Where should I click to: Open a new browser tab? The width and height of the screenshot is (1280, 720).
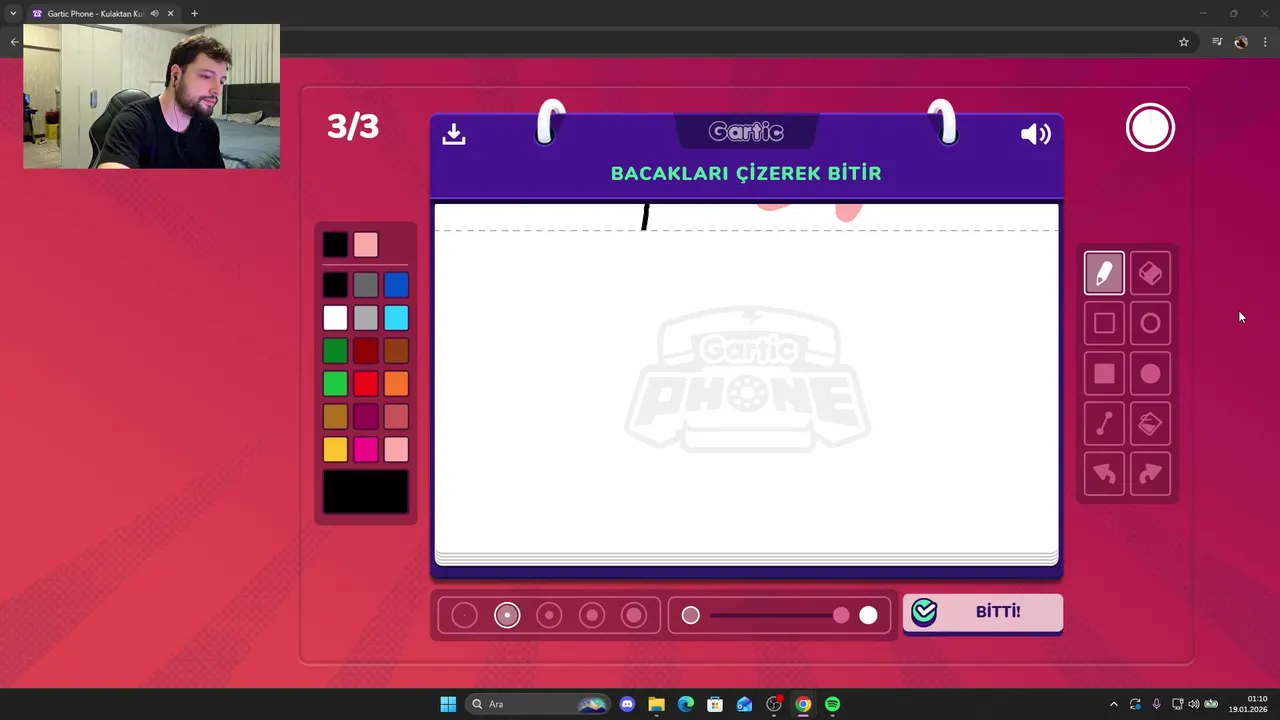click(x=194, y=14)
